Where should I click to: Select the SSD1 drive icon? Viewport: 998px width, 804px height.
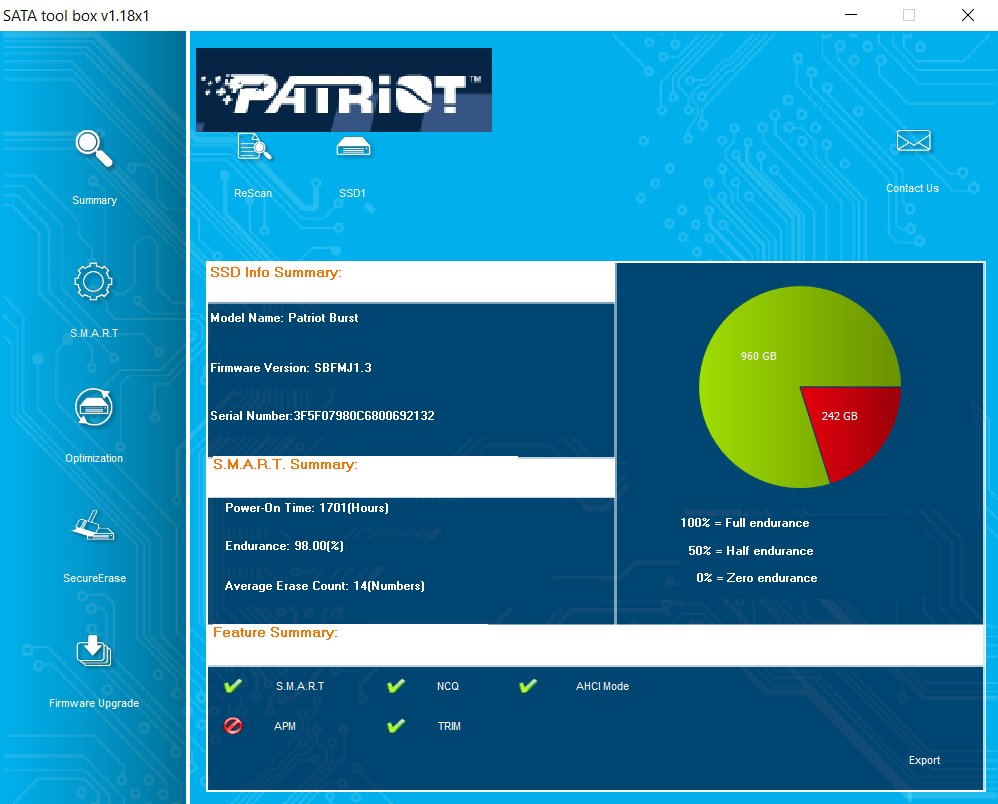(x=353, y=146)
